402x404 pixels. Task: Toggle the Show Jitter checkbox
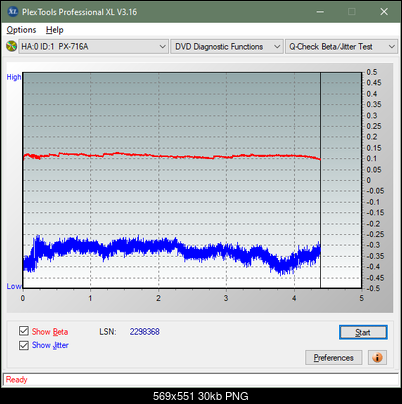click(24, 345)
